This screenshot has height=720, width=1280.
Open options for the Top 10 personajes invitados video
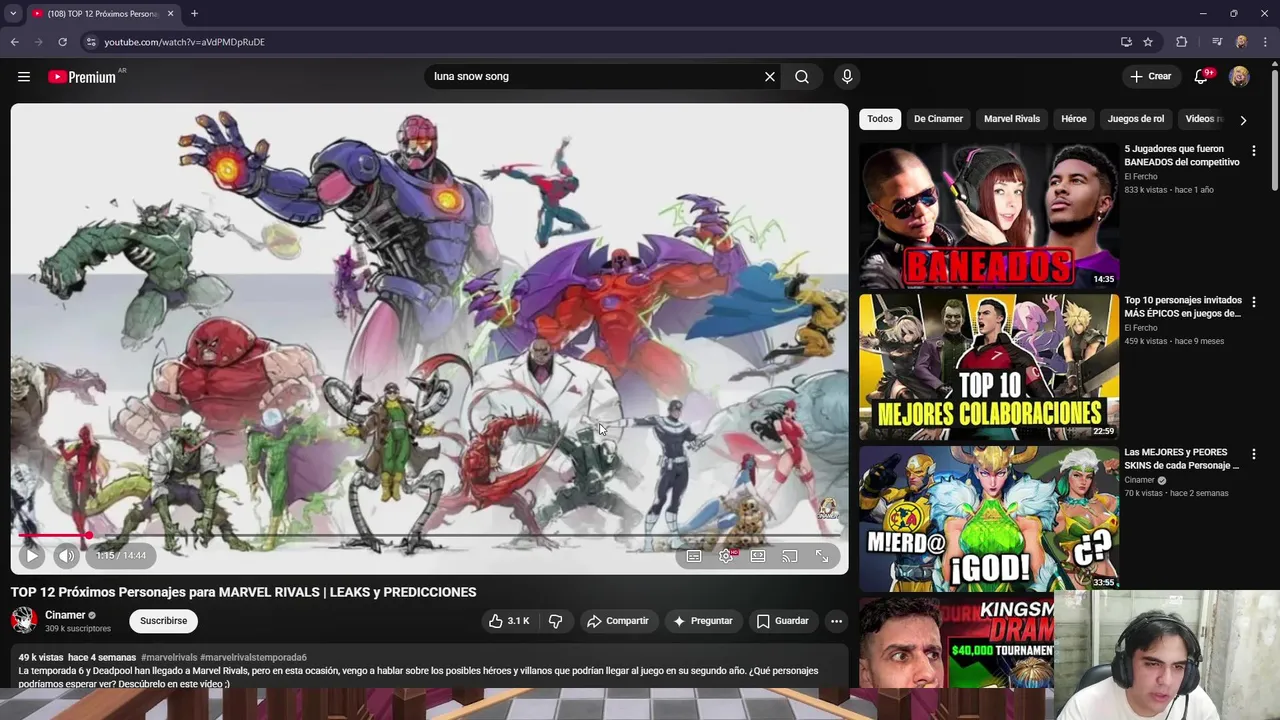tap(1254, 302)
